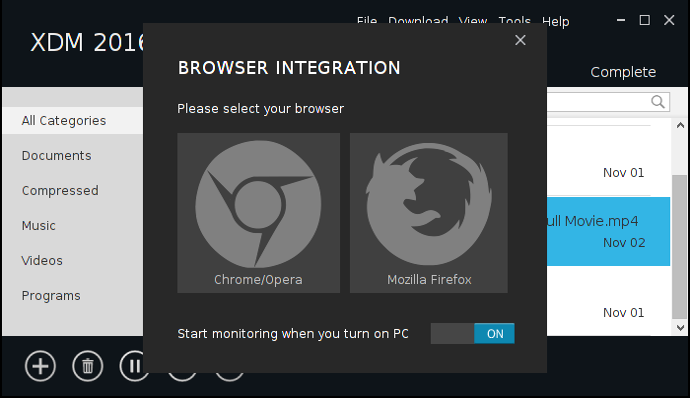Click the scrollbar down arrow
Image resolution: width=690 pixels, height=398 pixels.
tap(680, 328)
